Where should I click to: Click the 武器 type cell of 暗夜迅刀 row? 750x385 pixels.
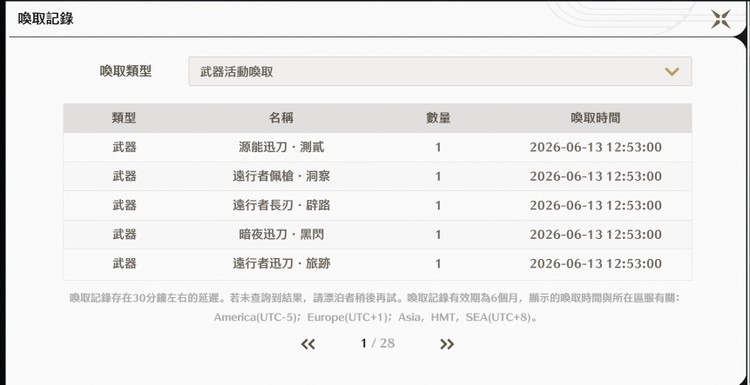click(x=124, y=234)
